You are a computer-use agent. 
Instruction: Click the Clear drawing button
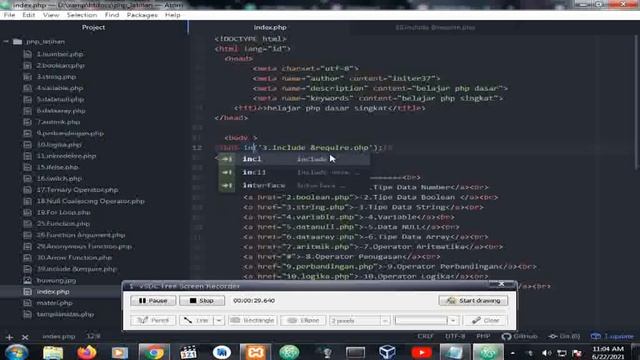(x=485, y=320)
